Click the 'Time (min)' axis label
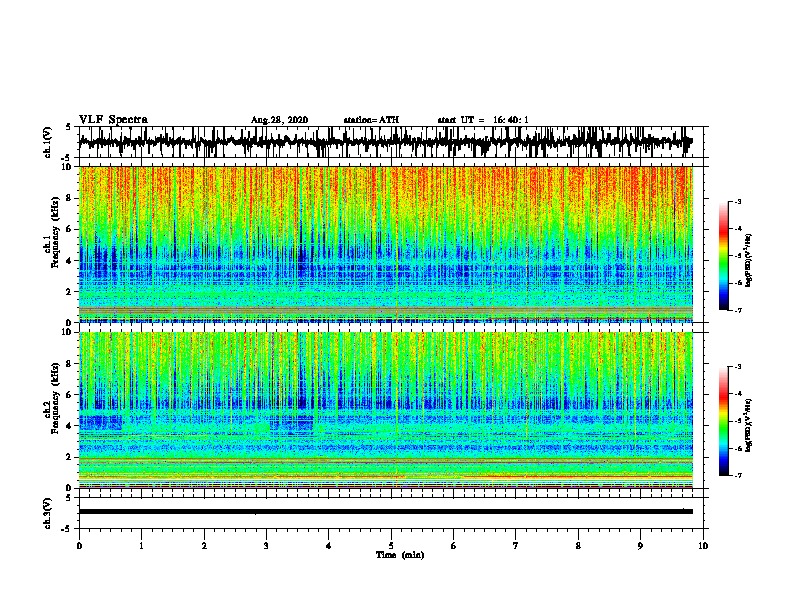This screenshot has width=792, height=612. point(400,555)
